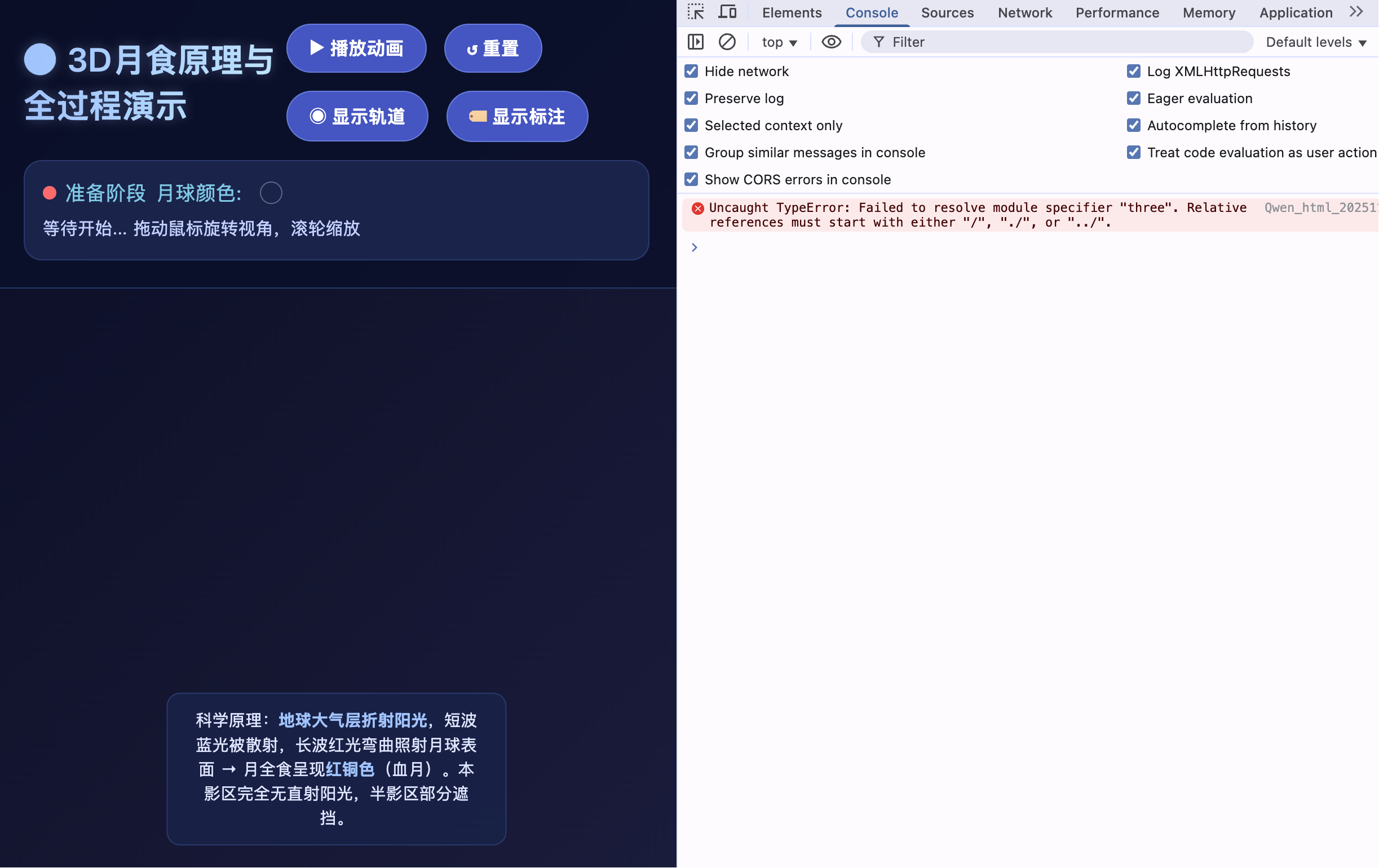This screenshot has width=1379, height=868.
Task: Click the live expression eye icon
Action: (831, 42)
